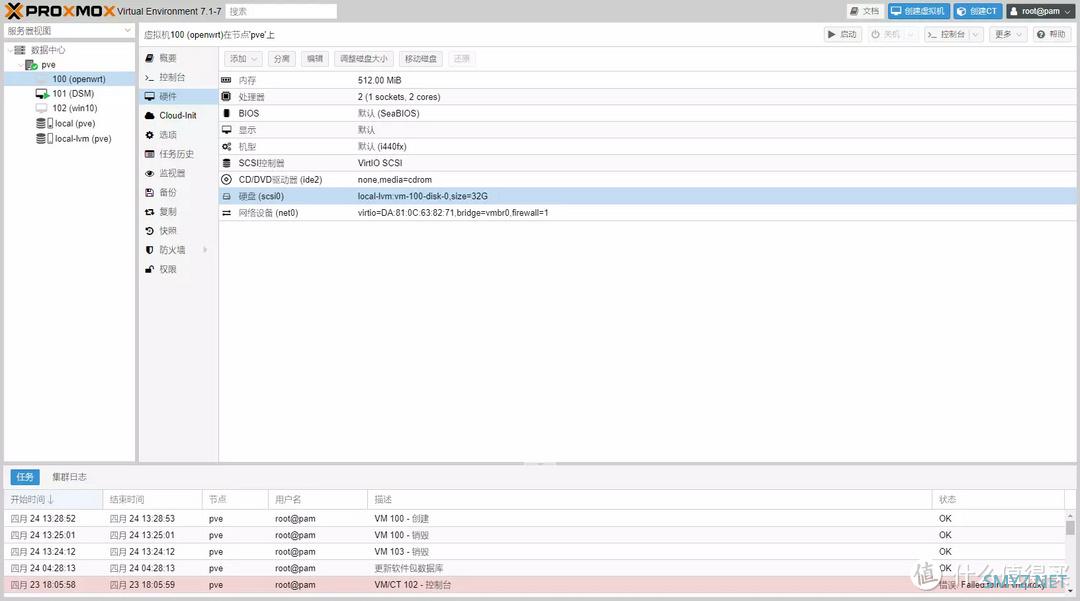Select local (pve) storage

coord(74,123)
